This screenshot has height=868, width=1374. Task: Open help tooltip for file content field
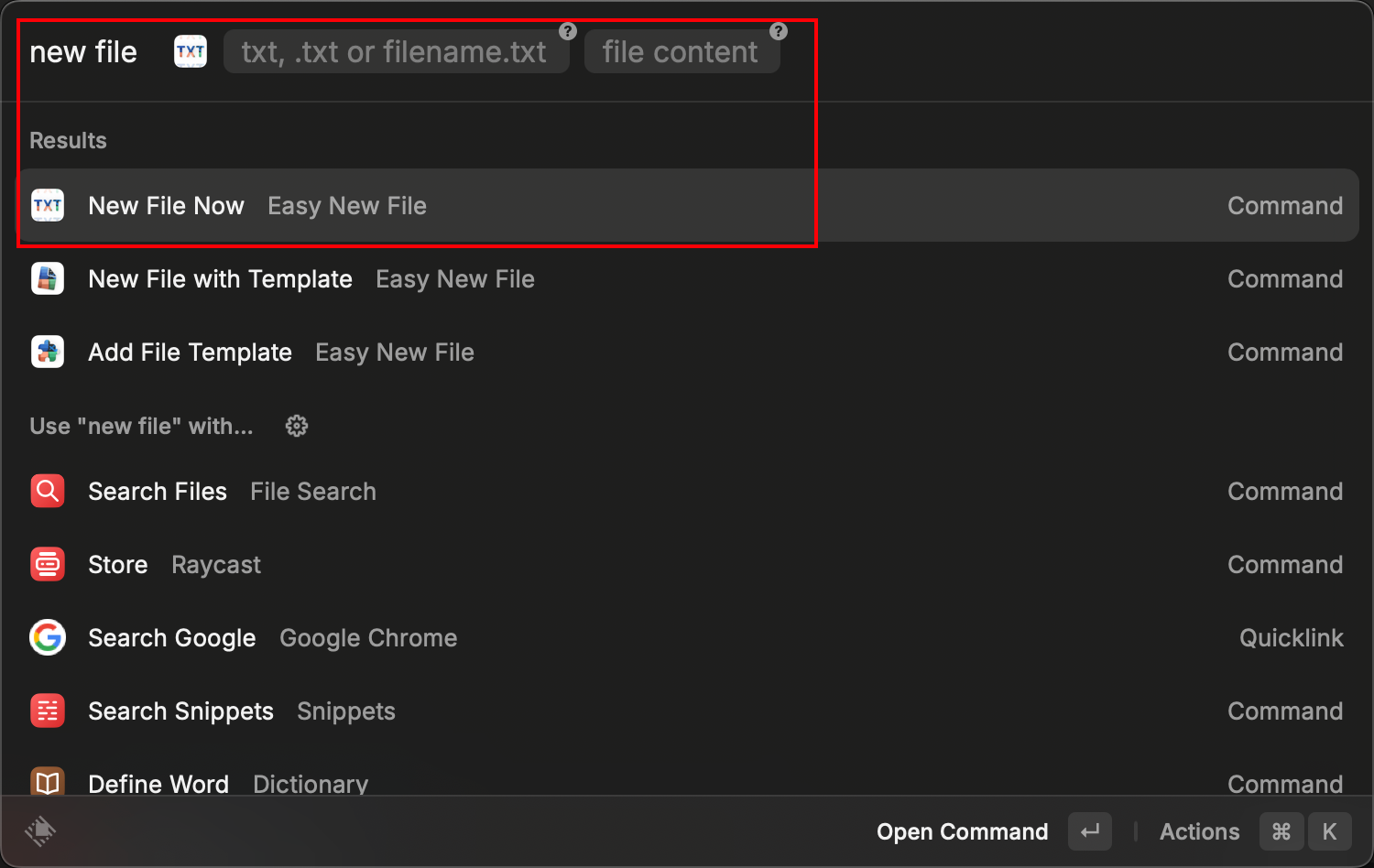click(779, 31)
